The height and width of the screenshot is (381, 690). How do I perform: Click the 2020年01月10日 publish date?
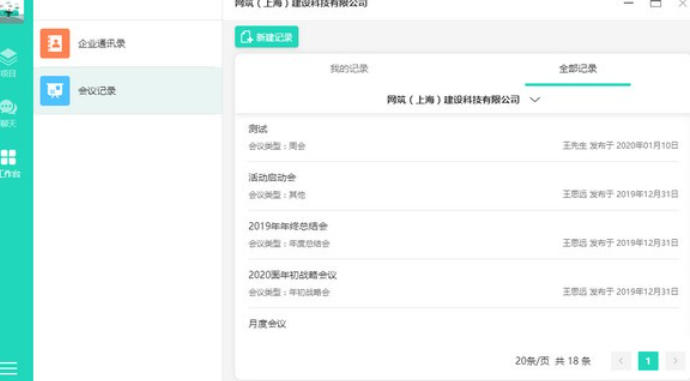click(x=647, y=146)
